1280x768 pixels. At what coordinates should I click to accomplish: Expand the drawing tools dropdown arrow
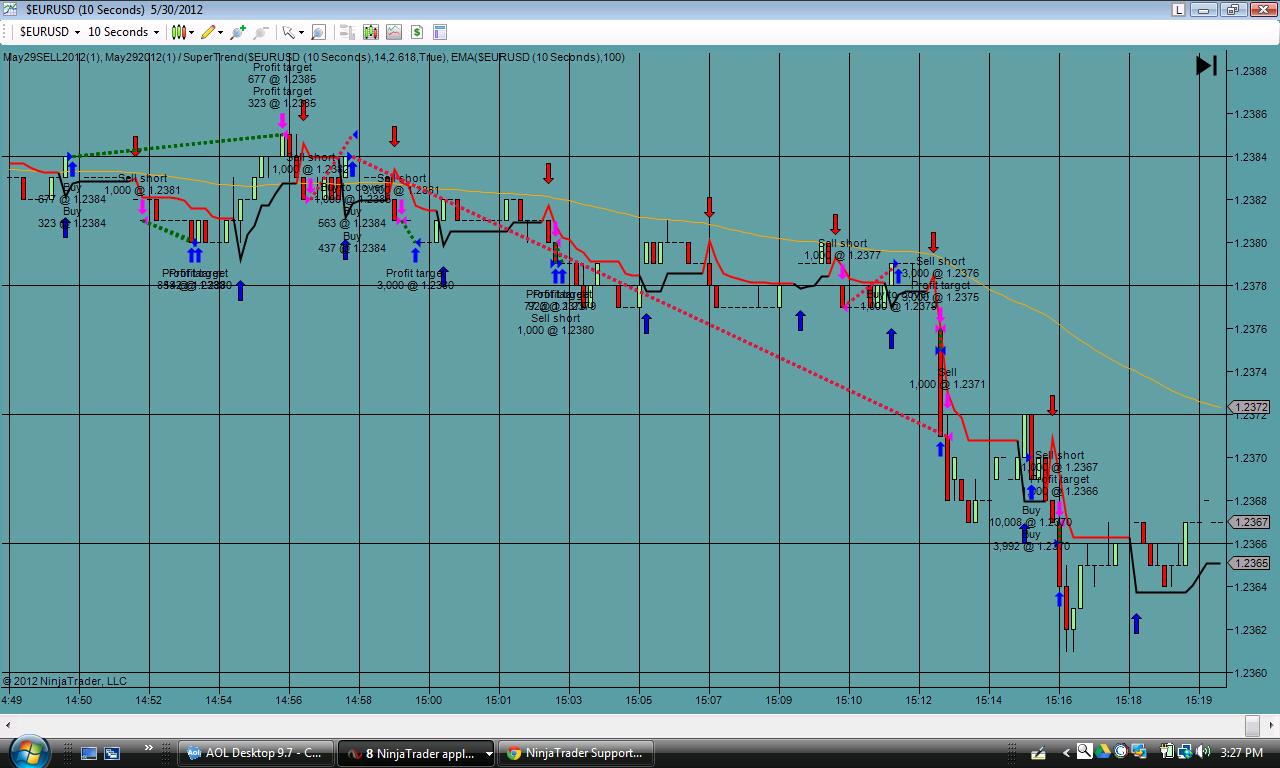[x=220, y=32]
